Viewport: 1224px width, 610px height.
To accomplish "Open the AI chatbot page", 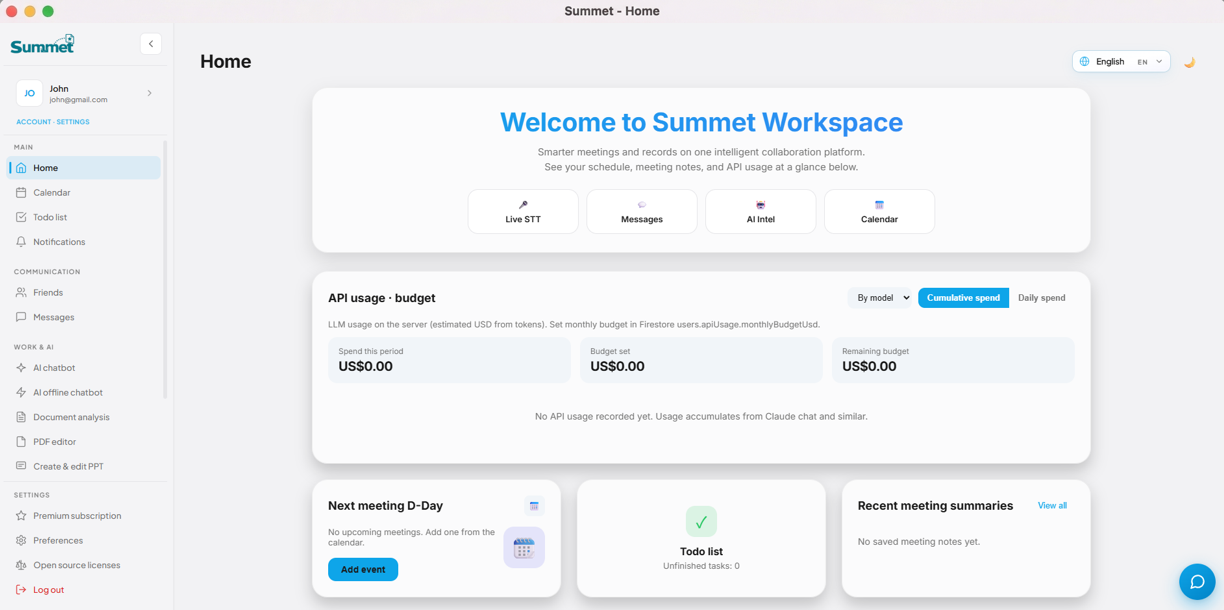I will coord(84,368).
